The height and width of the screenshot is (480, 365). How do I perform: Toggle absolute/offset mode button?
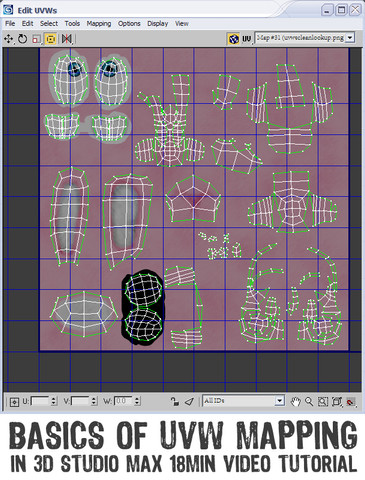tap(14, 402)
